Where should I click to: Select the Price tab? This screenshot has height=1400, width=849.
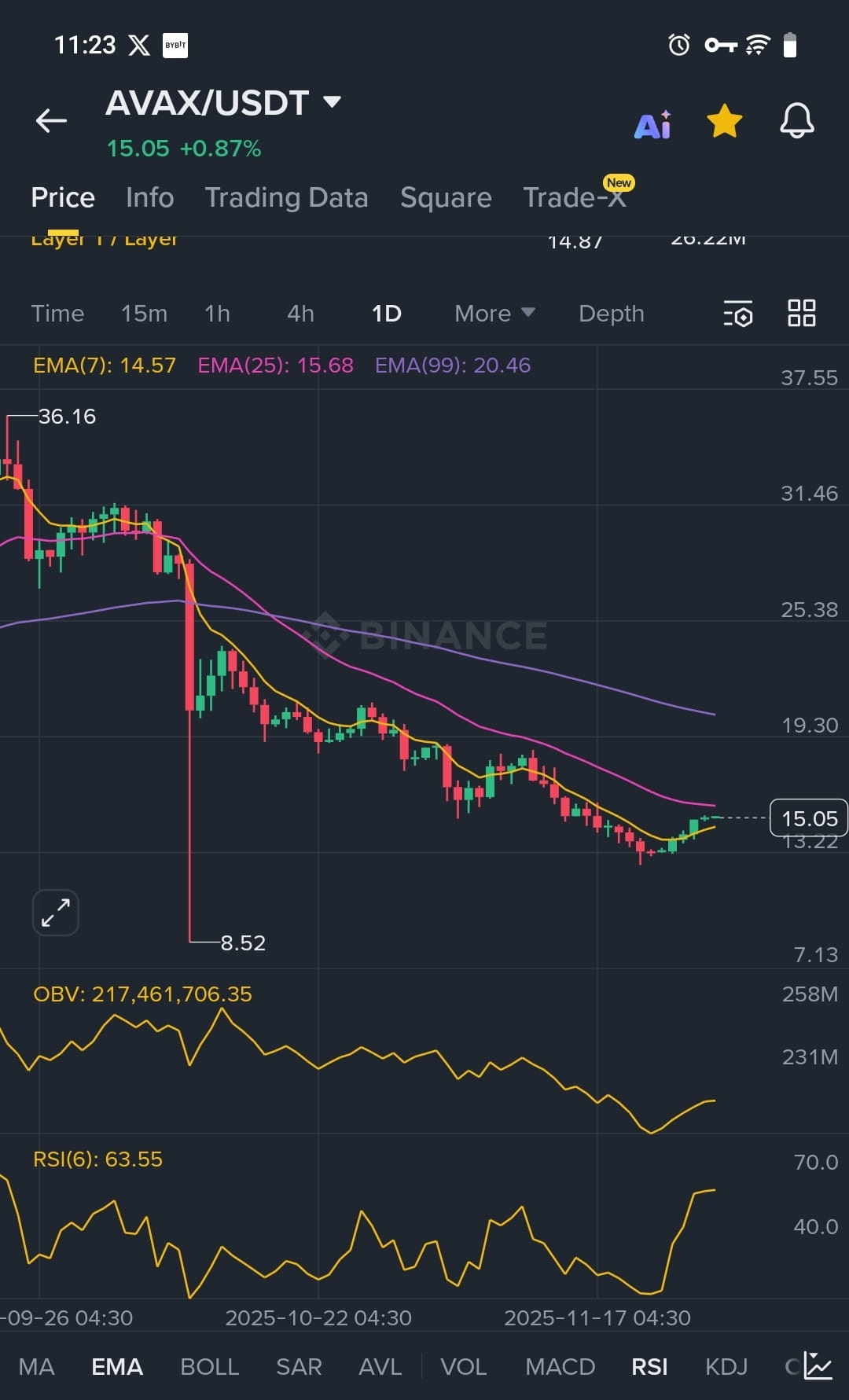click(63, 197)
